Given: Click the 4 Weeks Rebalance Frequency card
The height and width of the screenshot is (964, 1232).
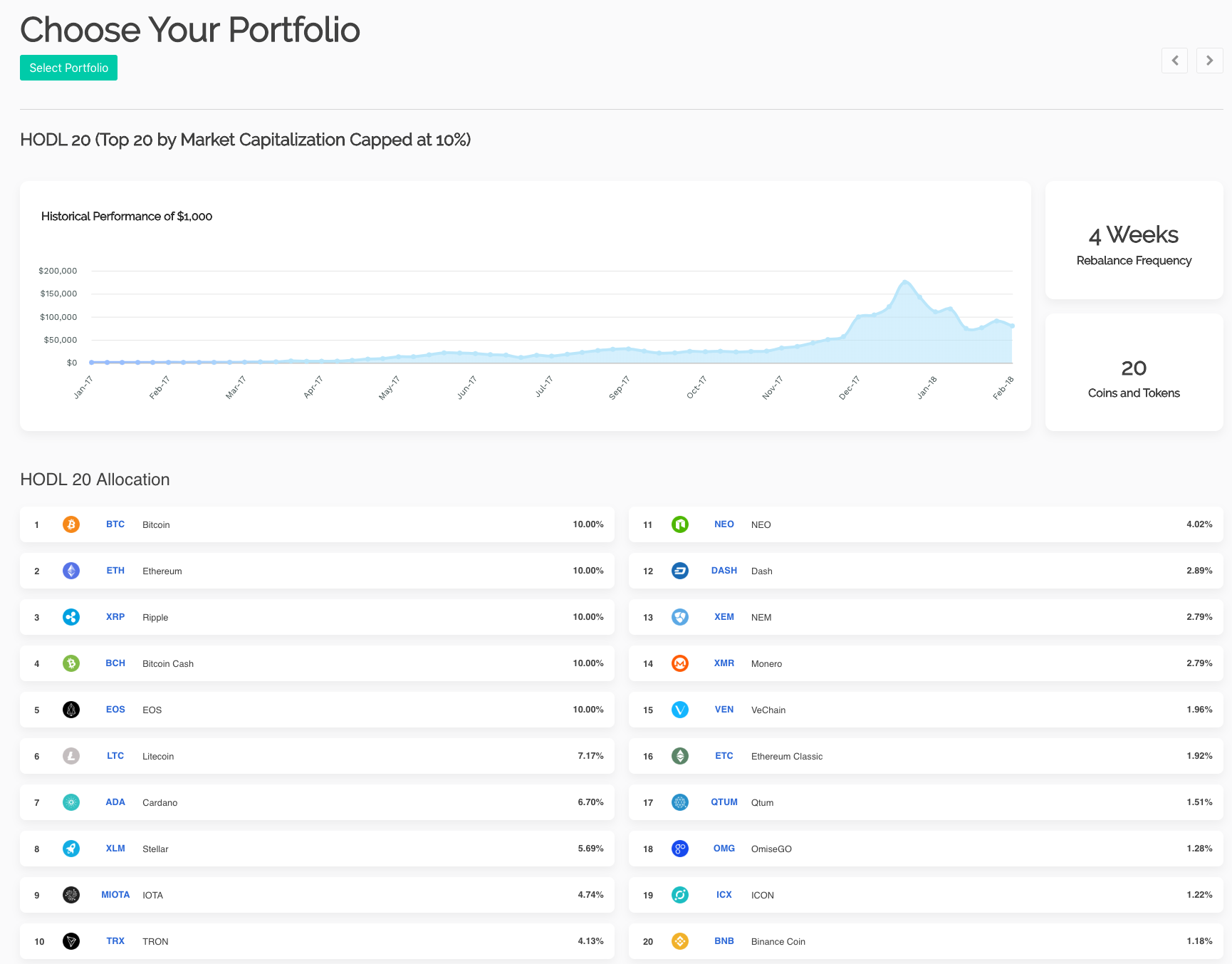Looking at the screenshot, I should pos(1134,240).
